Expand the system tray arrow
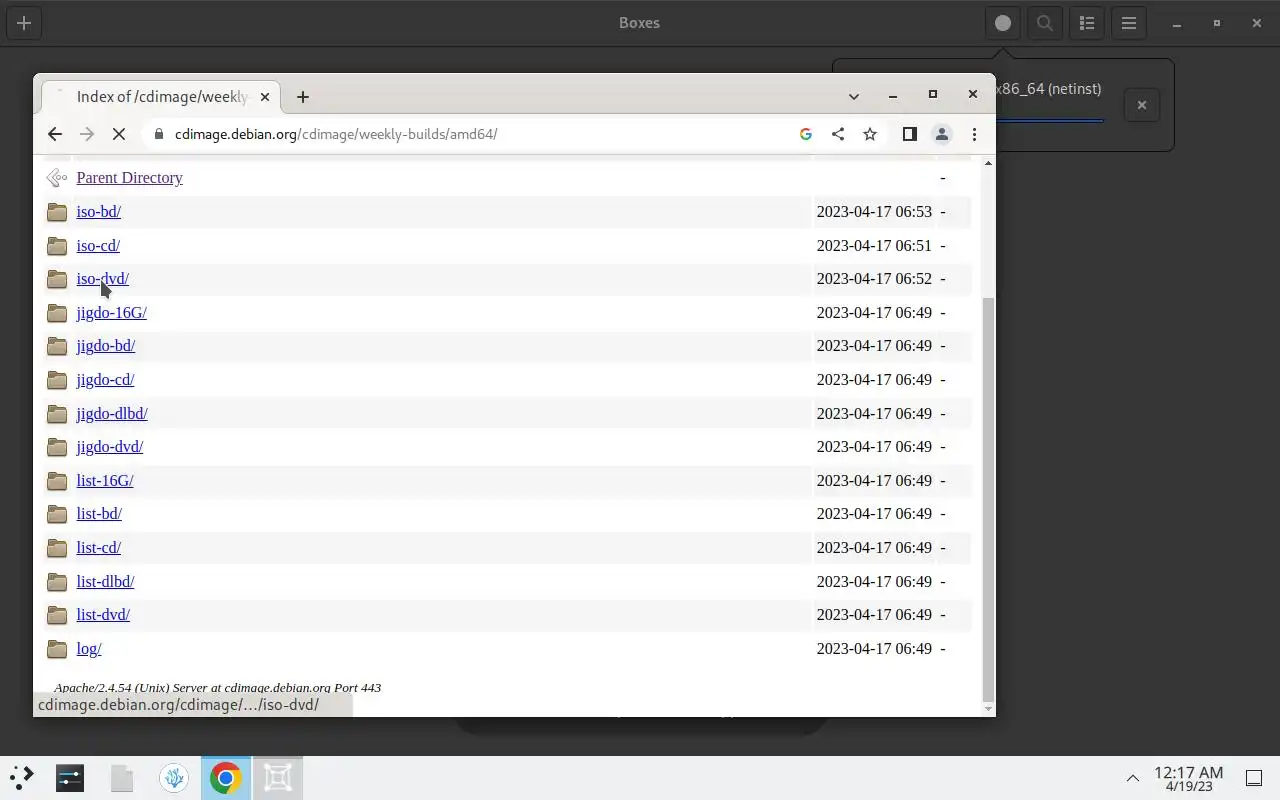Screen dimensions: 1280x800 (1132, 778)
